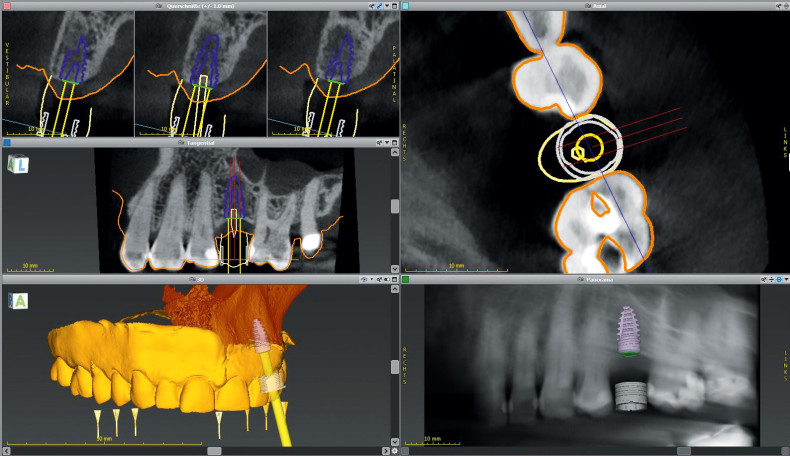The width and height of the screenshot is (790, 456).
Task: Select the Tangential panel title
Action: coord(201,143)
